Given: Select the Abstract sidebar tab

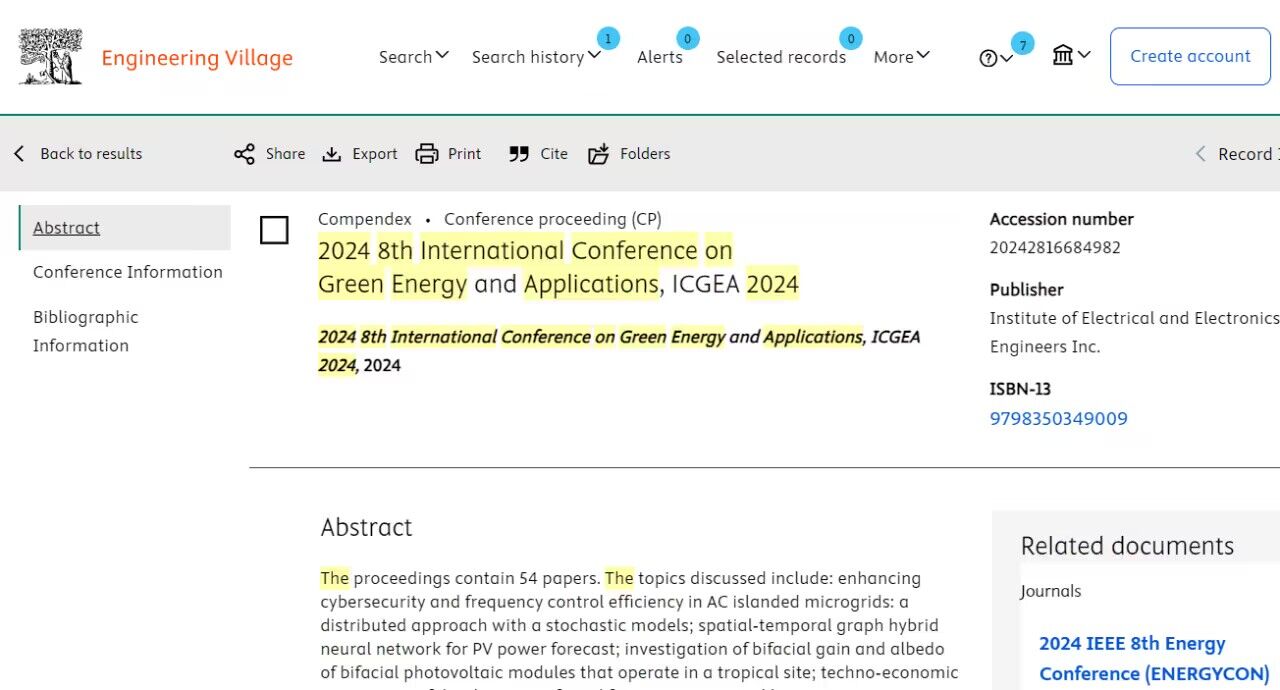Looking at the screenshot, I should pos(125,228).
